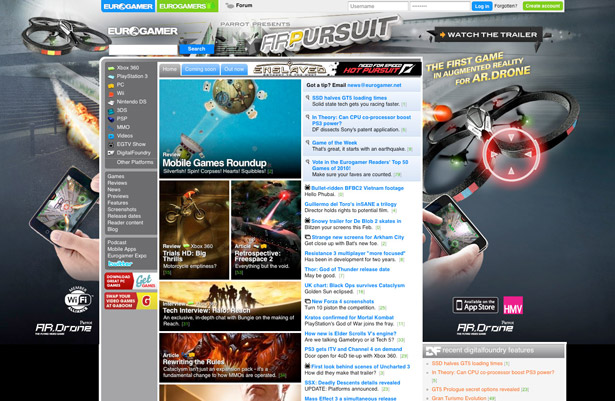Viewport: 615px width, 401px height.
Task: Open Podcast link in sidebar
Action: (x=117, y=242)
